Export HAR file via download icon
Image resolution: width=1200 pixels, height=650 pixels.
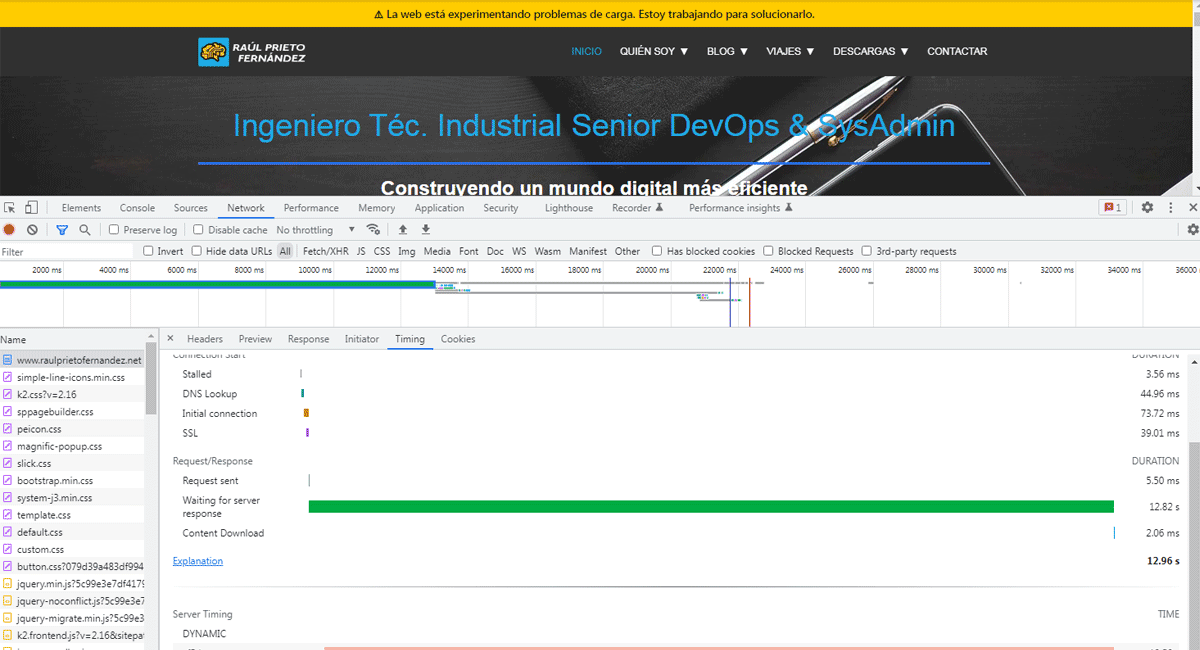[425, 229]
